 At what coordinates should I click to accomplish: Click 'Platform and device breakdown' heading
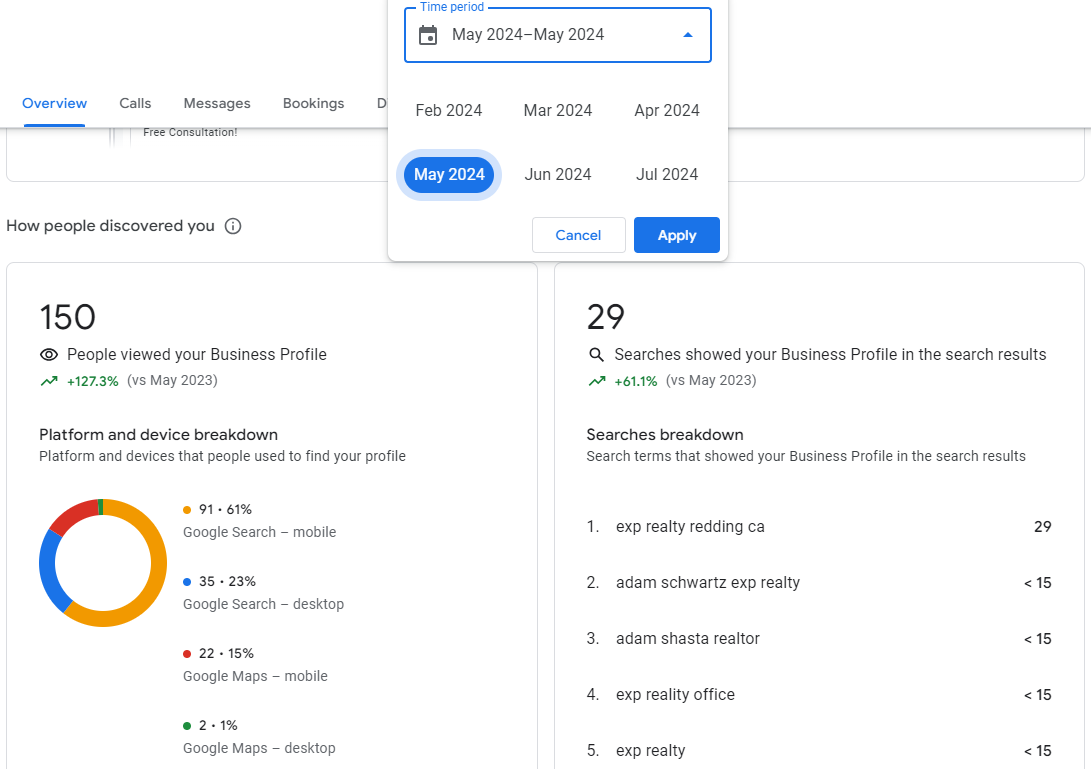point(159,435)
